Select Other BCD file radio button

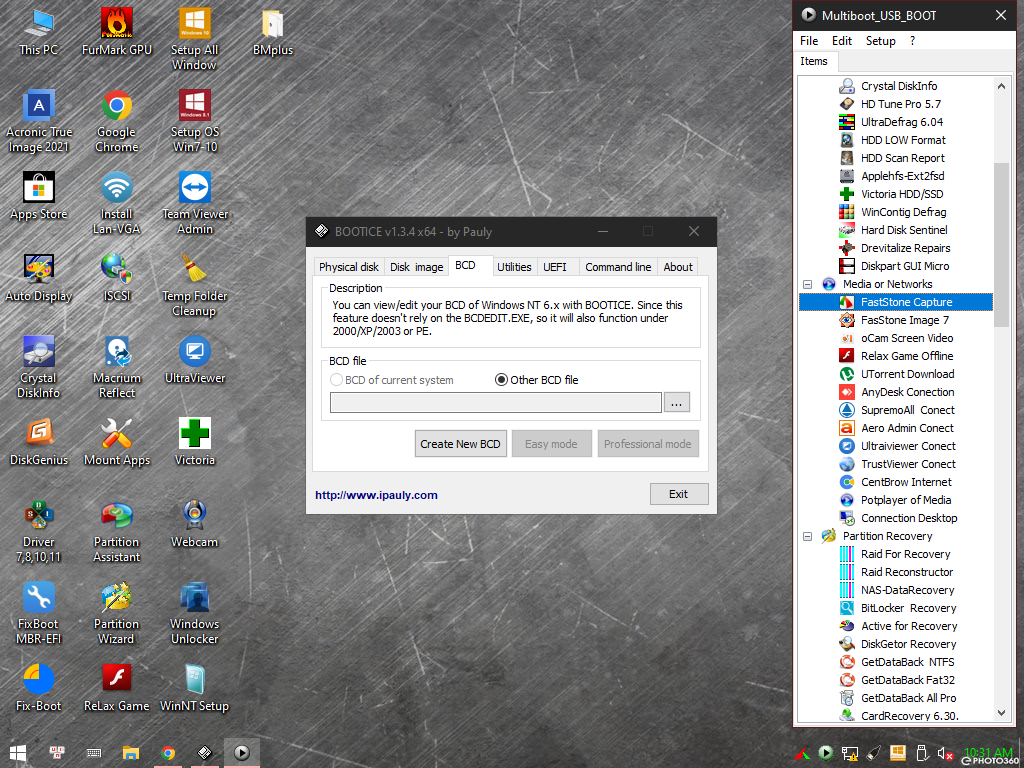pyautogui.click(x=536, y=379)
